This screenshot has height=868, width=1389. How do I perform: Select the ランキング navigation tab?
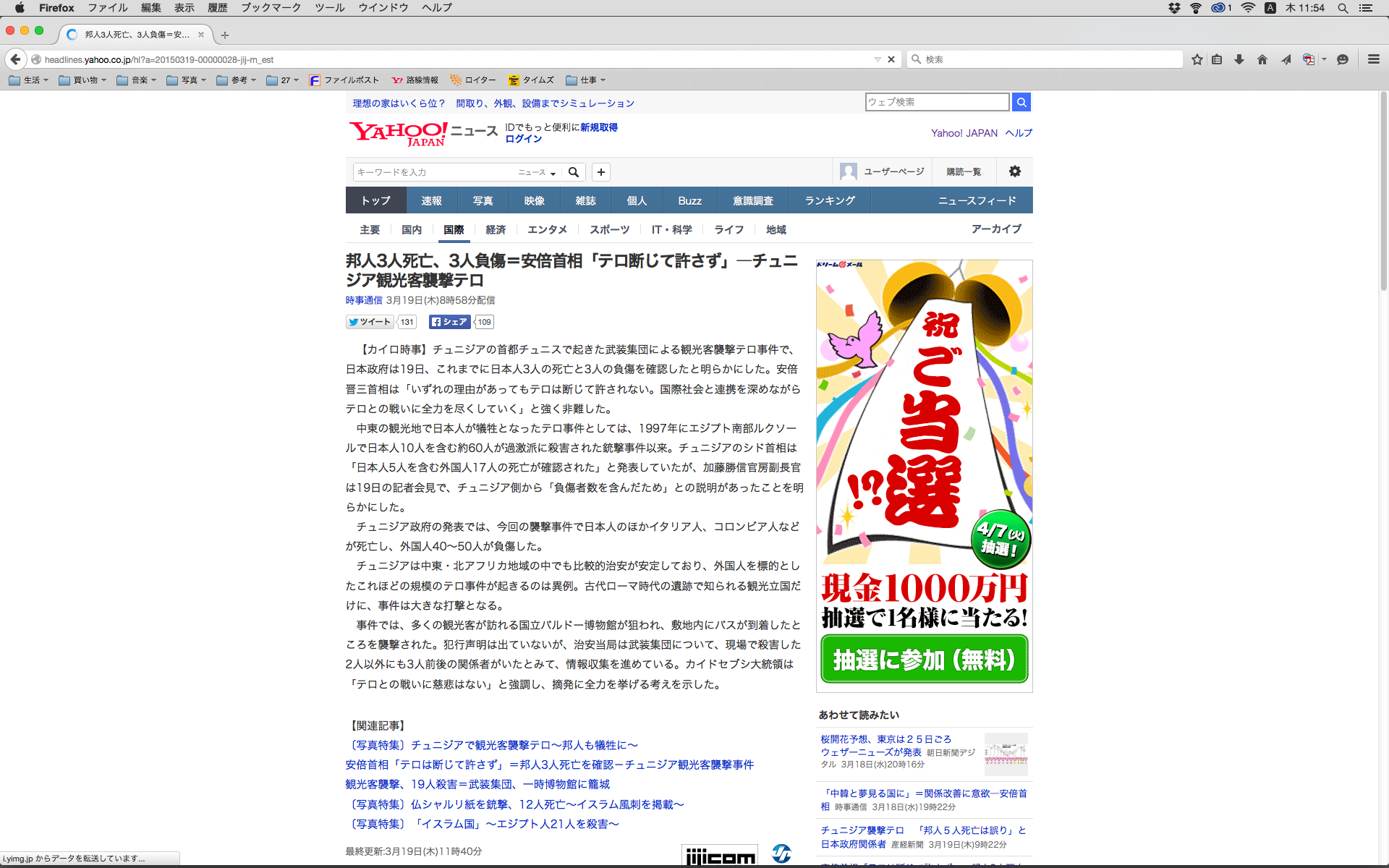point(830,200)
